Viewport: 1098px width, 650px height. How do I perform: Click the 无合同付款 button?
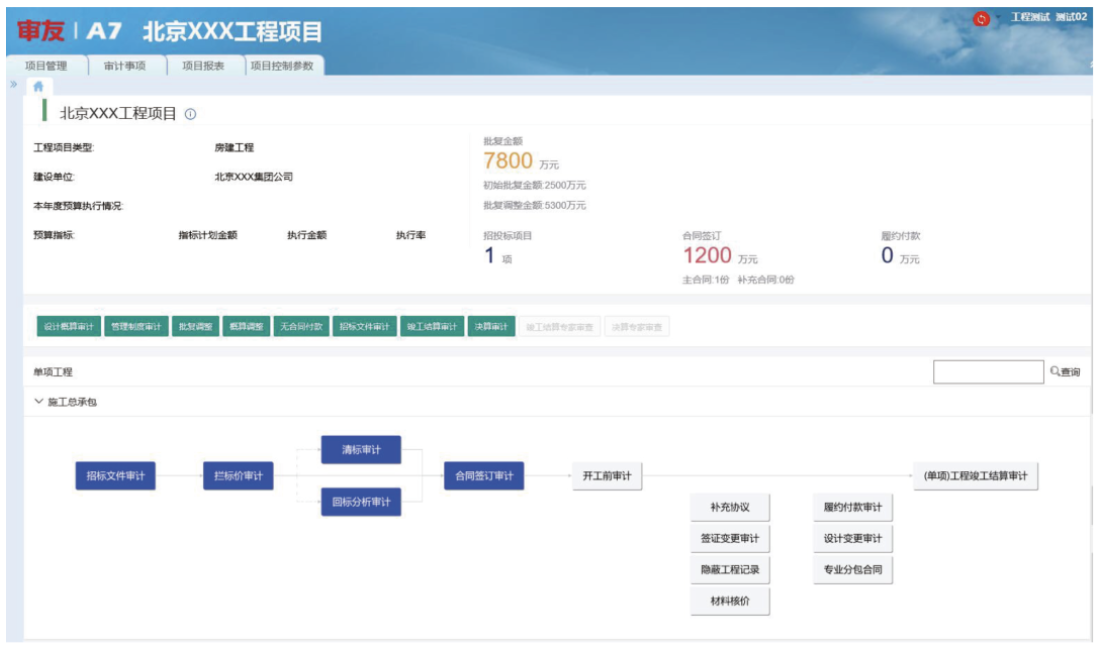pyautogui.click(x=301, y=327)
